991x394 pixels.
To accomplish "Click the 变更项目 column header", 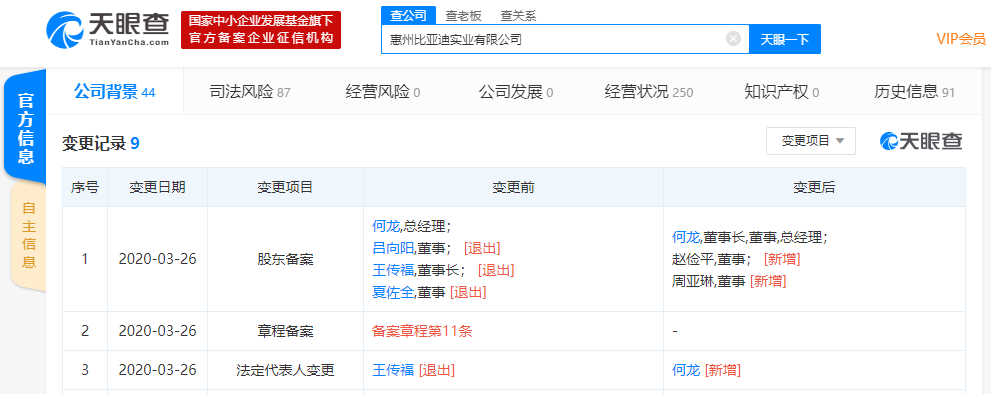I will [x=285, y=187].
